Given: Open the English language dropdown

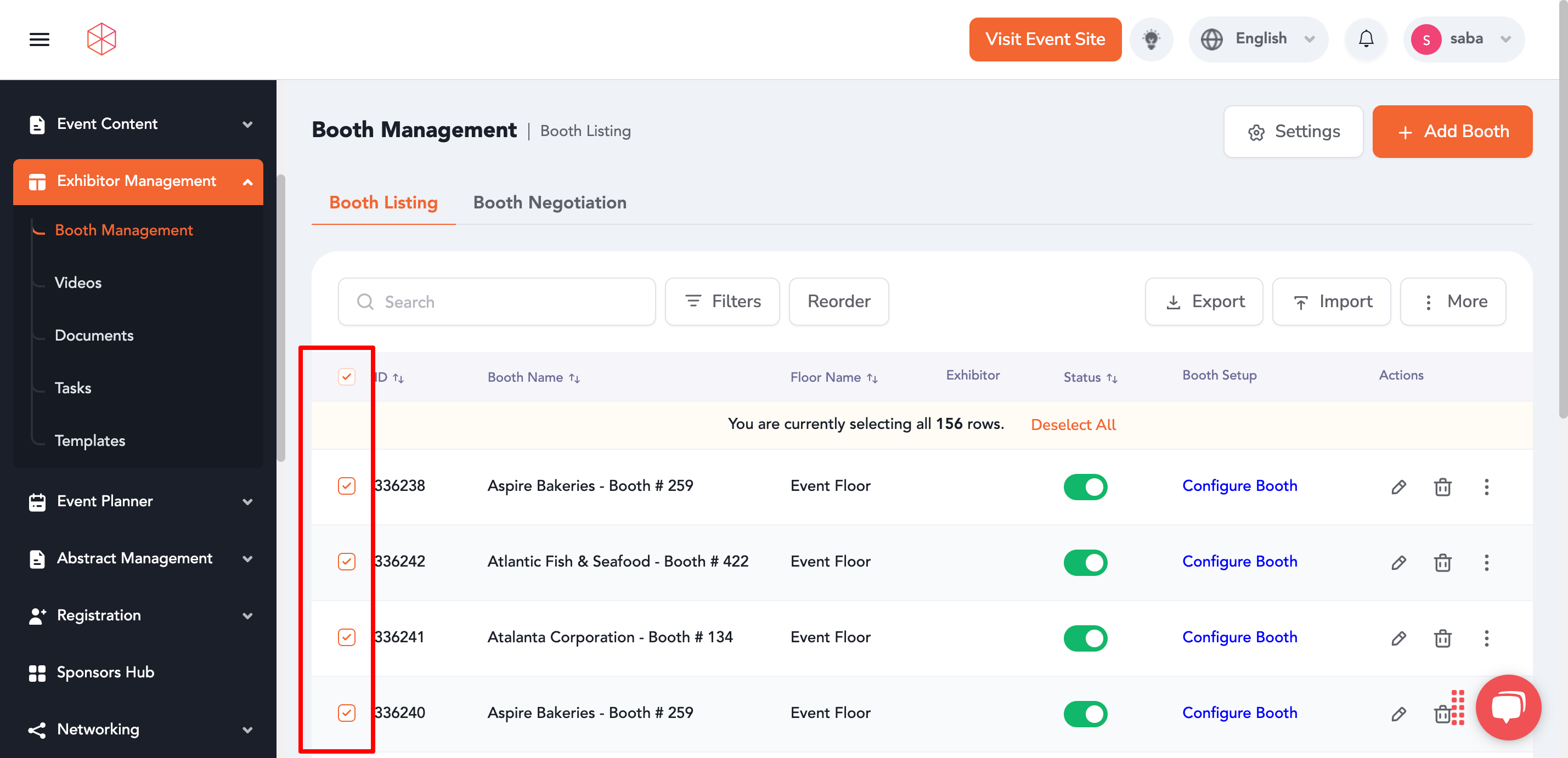Looking at the screenshot, I should click(x=1257, y=39).
